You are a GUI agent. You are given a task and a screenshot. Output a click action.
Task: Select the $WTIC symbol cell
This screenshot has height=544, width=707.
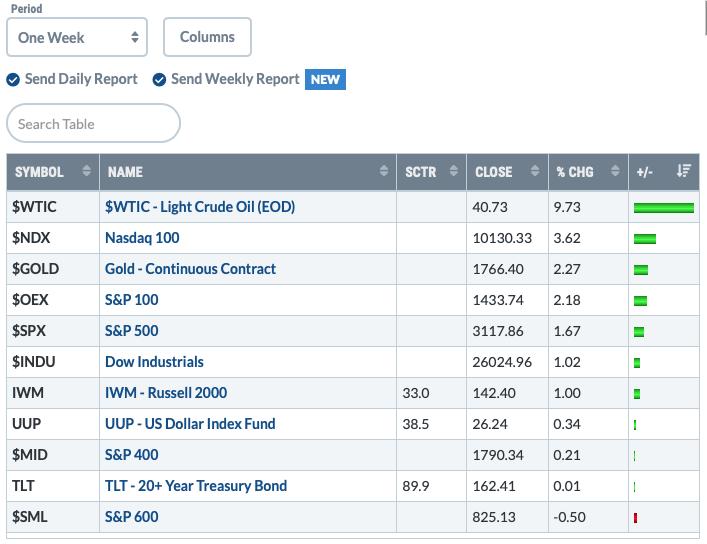pyautogui.click(x=53, y=207)
